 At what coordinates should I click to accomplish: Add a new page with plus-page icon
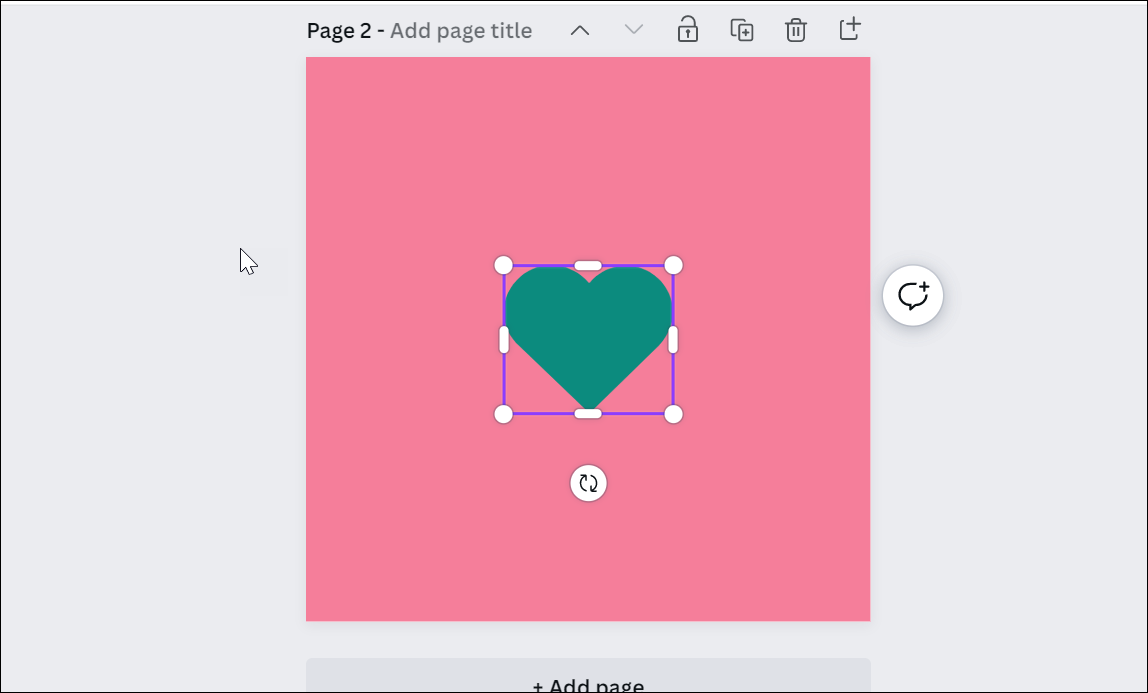(849, 29)
